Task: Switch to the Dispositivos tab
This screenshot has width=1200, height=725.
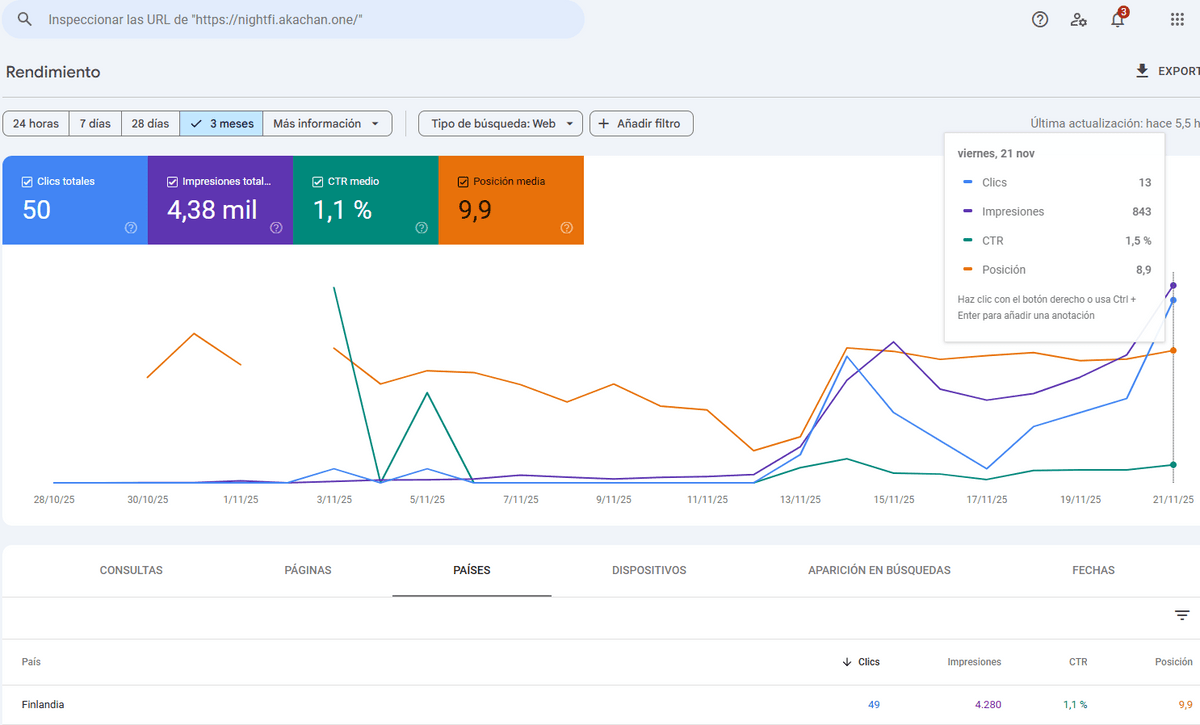Action: [649, 570]
